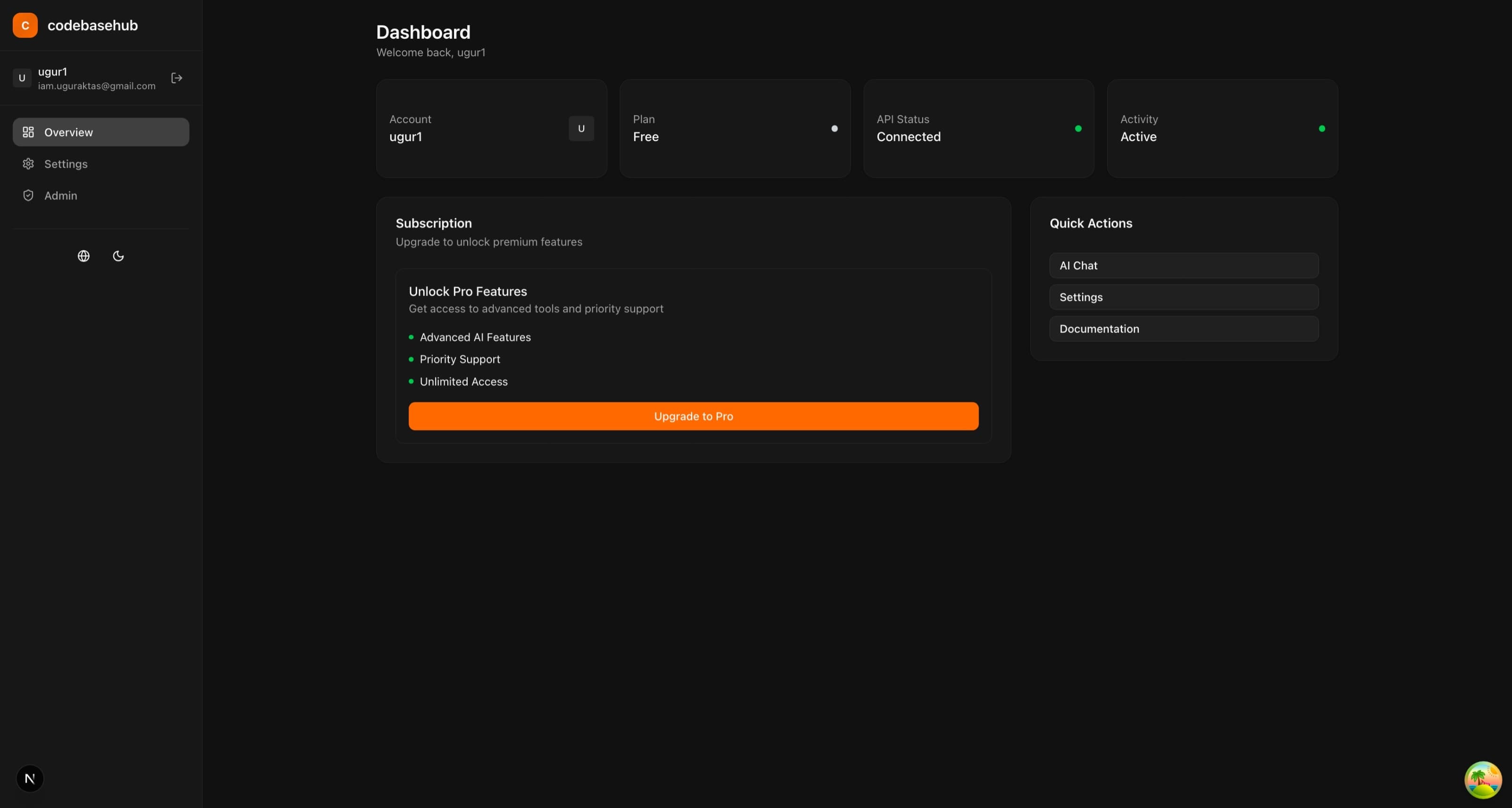
Task: Open AI Chat from Quick Actions
Action: point(1183,265)
